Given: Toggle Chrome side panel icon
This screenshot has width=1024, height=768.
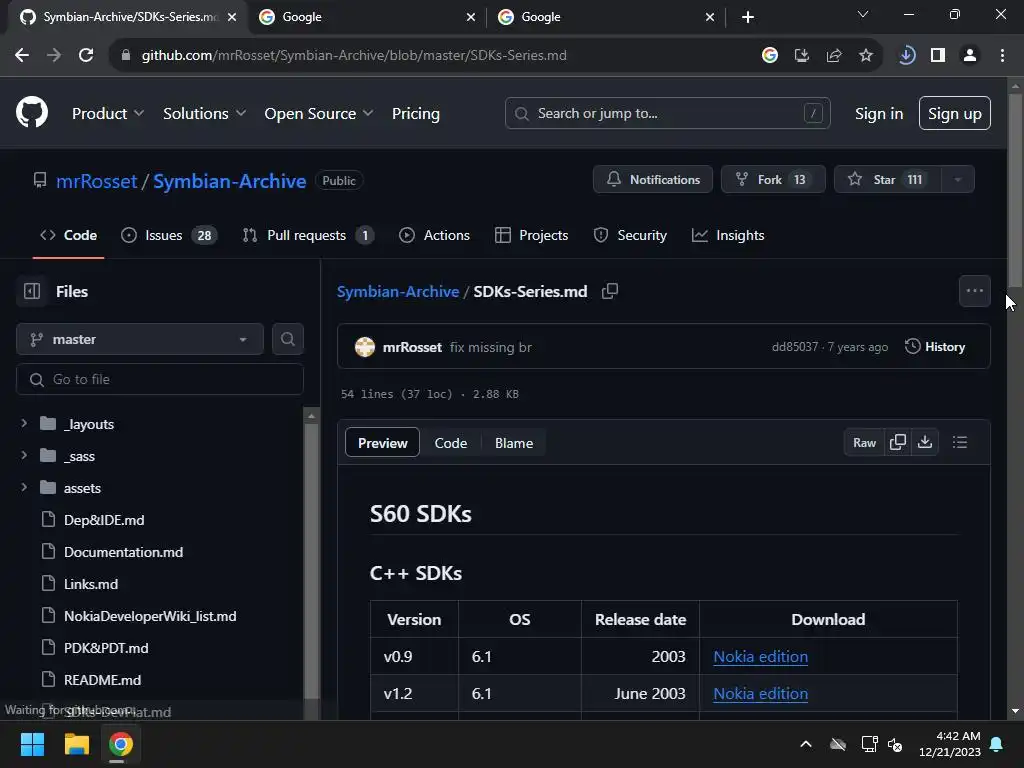Looking at the screenshot, I should tap(938, 56).
